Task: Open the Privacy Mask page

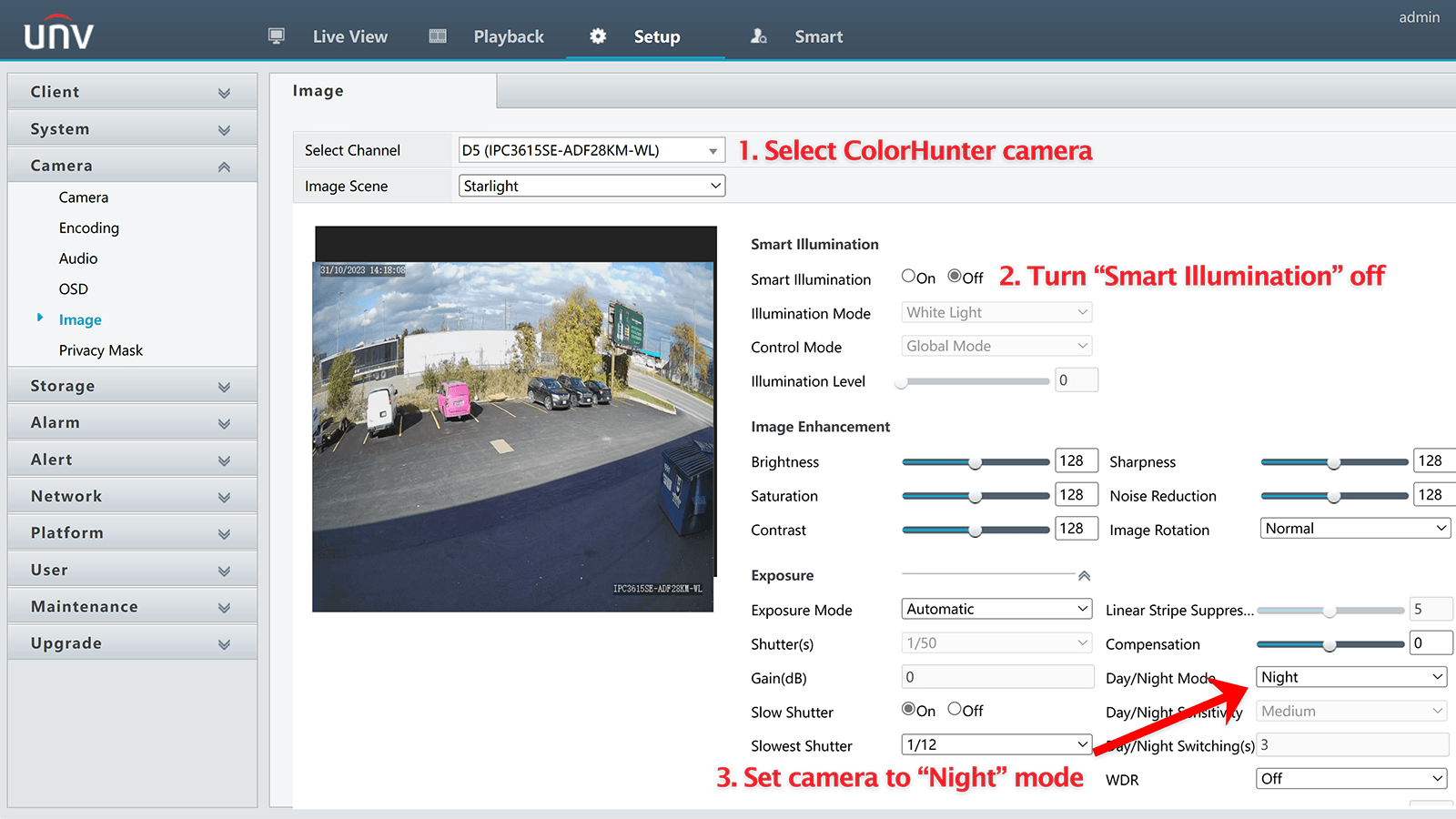Action: point(101,350)
